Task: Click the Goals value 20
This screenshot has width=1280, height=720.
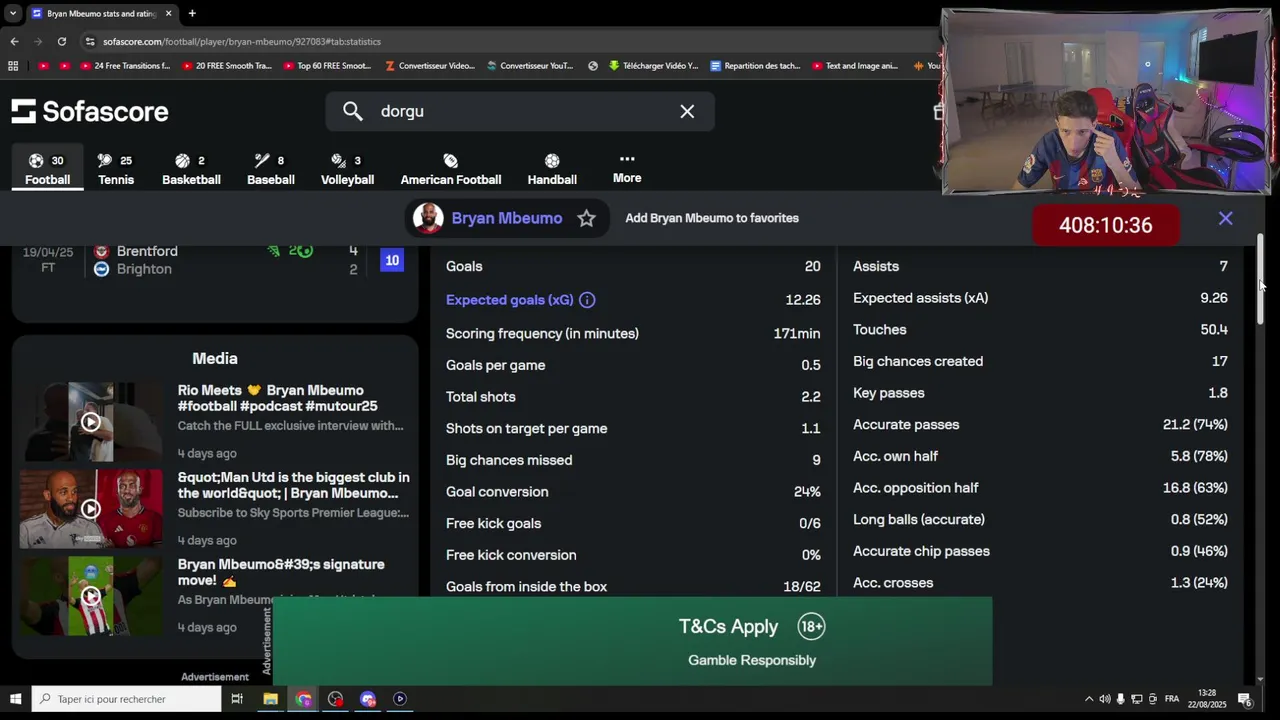Action: (812, 266)
